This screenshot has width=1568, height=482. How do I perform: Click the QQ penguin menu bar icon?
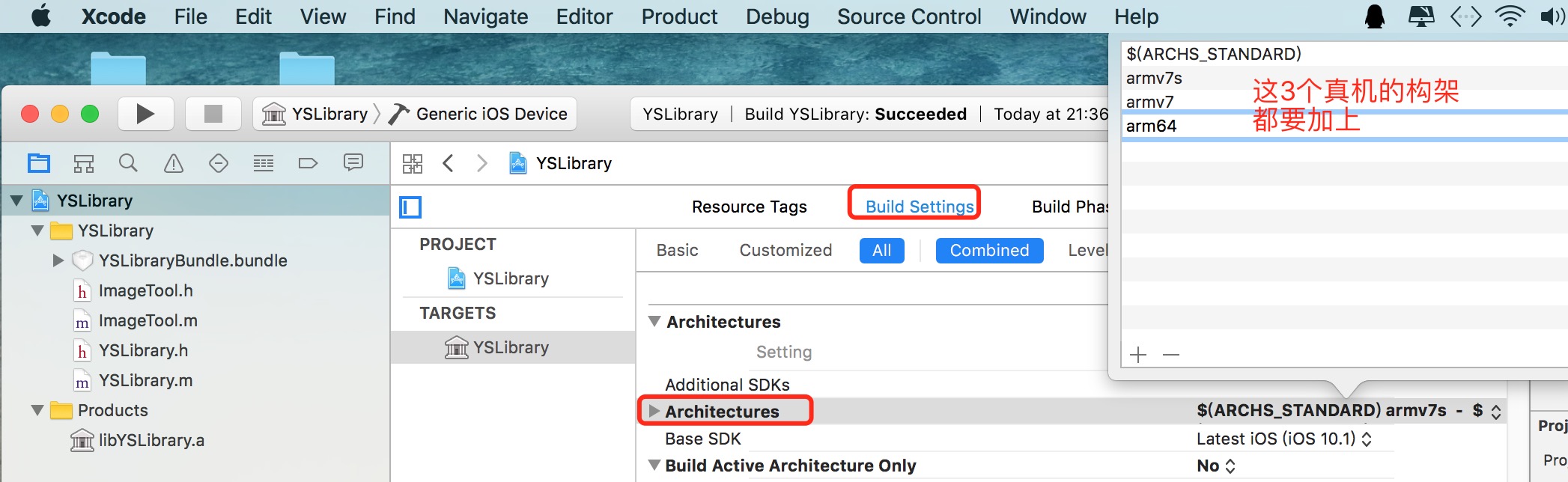(1375, 16)
